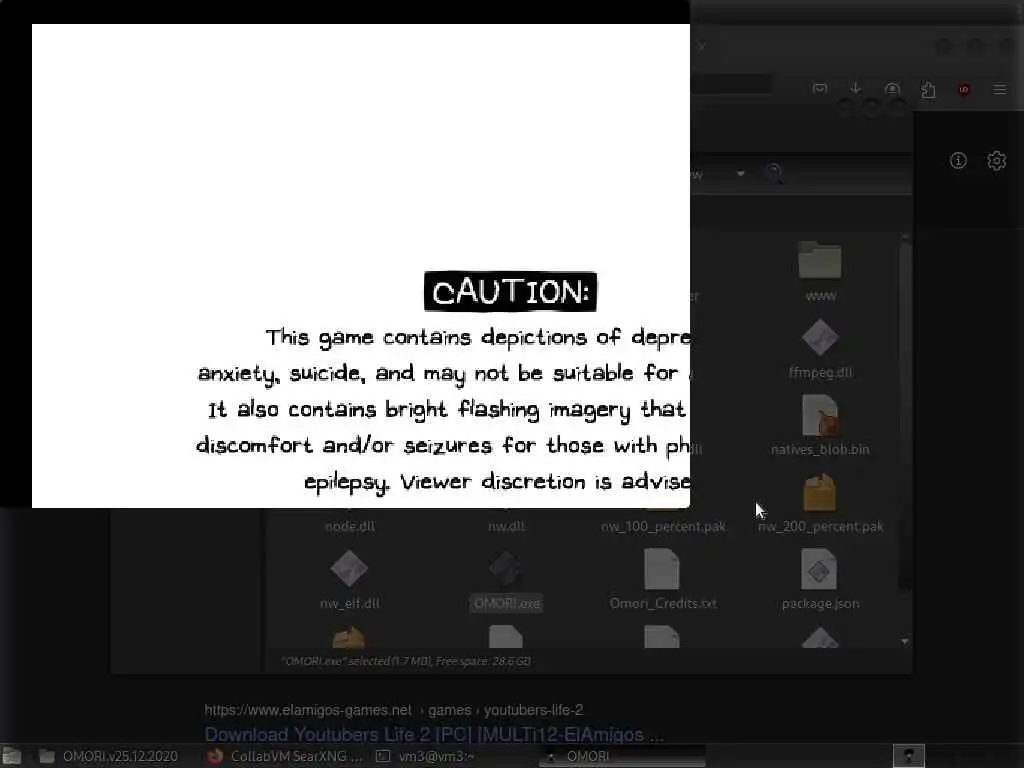Select the Omori_Credits.txt document icon

[662, 569]
